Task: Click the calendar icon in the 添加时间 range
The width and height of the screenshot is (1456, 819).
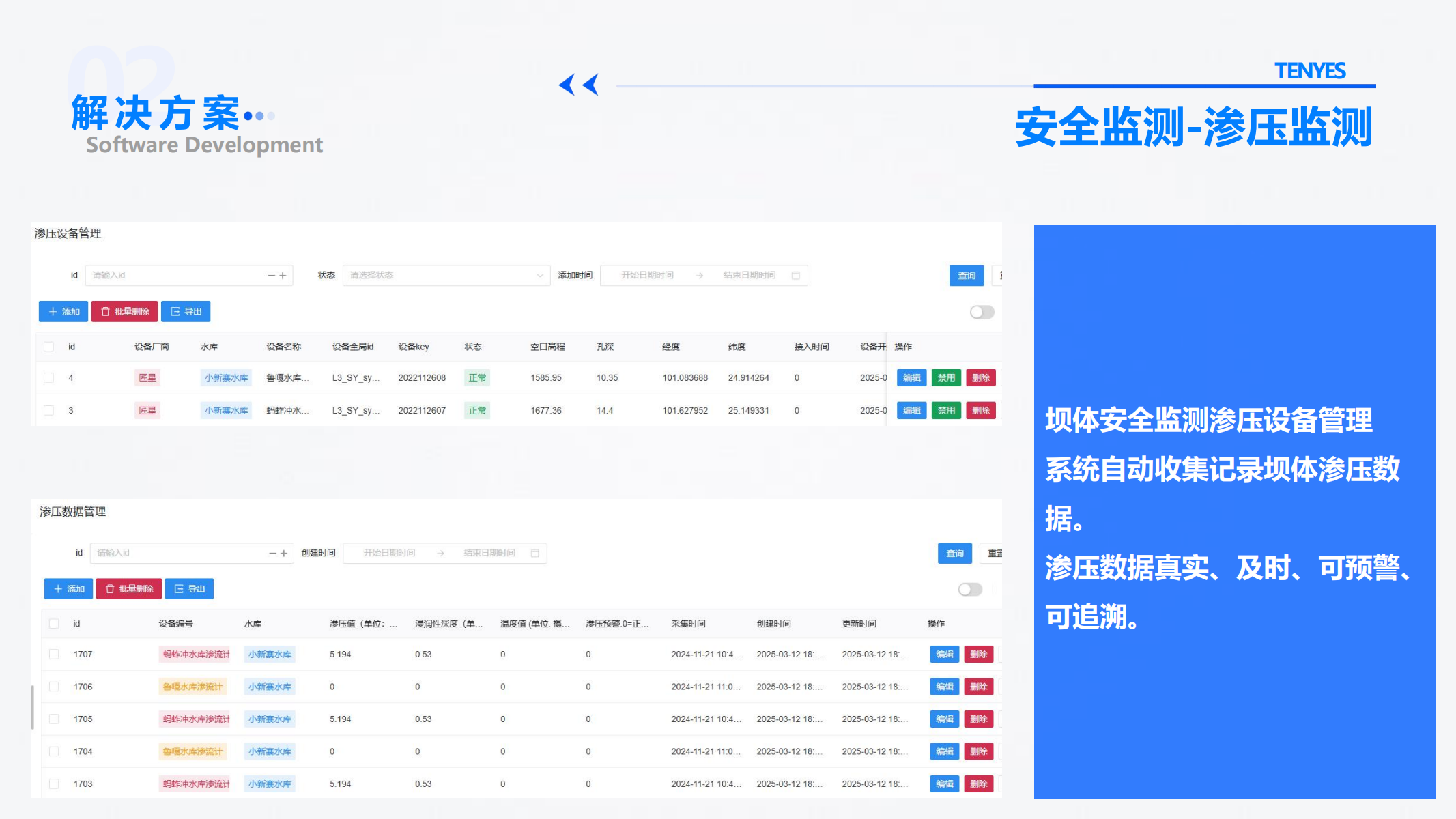Action: coord(795,276)
